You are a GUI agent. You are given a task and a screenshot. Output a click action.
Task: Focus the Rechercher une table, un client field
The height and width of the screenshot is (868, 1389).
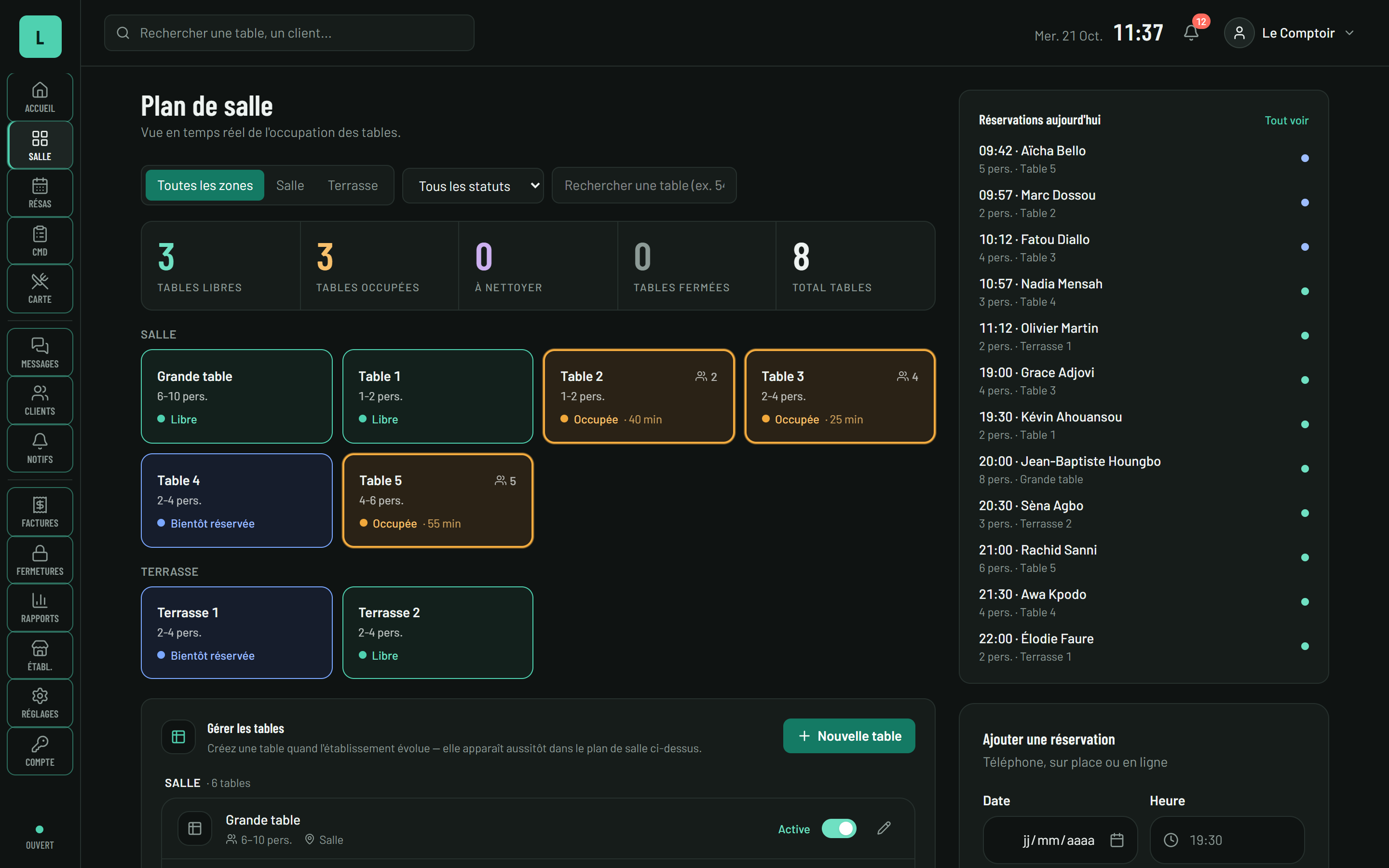pos(289,33)
